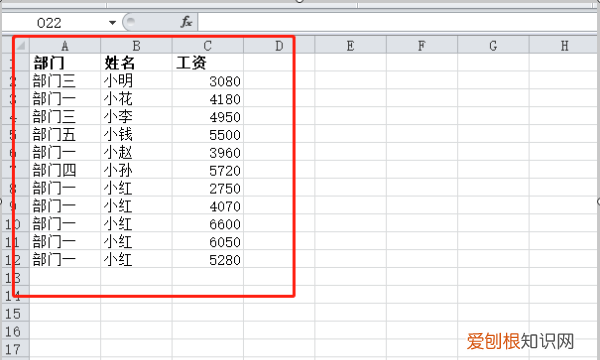Select the 小钱 name cell
The height and width of the screenshot is (360, 600).
coord(136,134)
